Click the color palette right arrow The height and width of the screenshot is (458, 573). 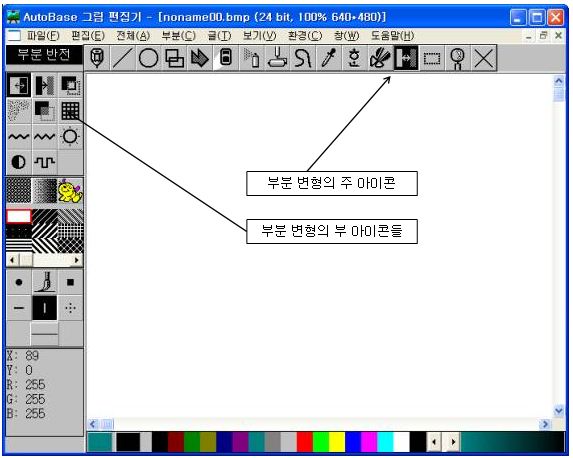click(453, 442)
